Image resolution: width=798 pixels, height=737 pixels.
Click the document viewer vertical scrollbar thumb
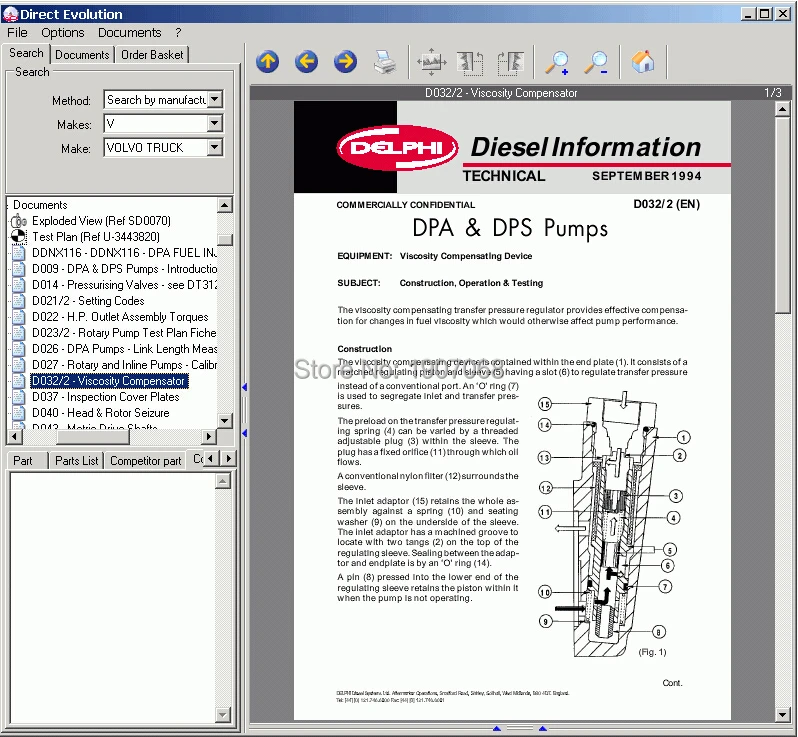tap(783, 215)
